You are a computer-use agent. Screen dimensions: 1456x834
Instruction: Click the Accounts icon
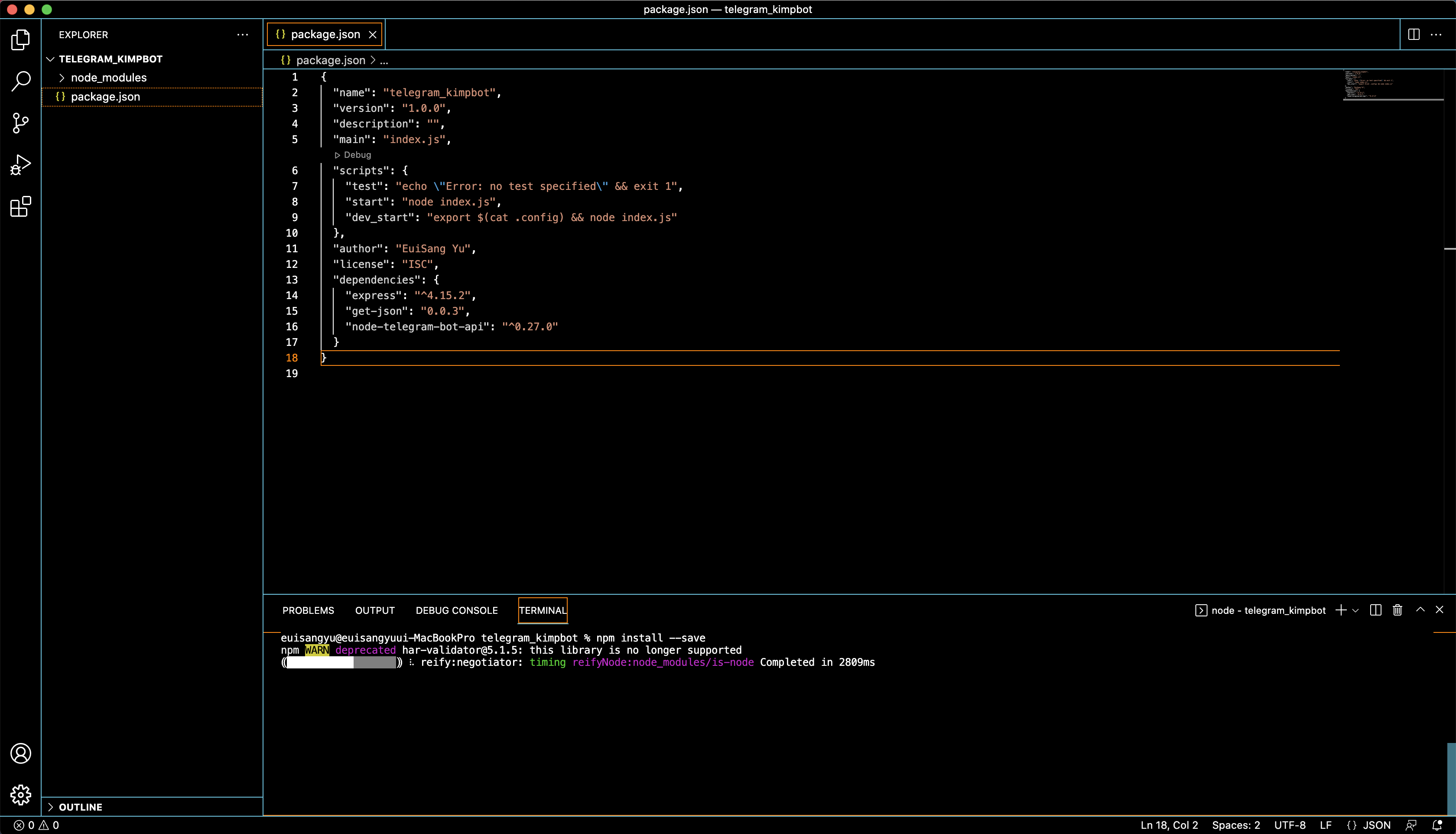[x=21, y=753]
